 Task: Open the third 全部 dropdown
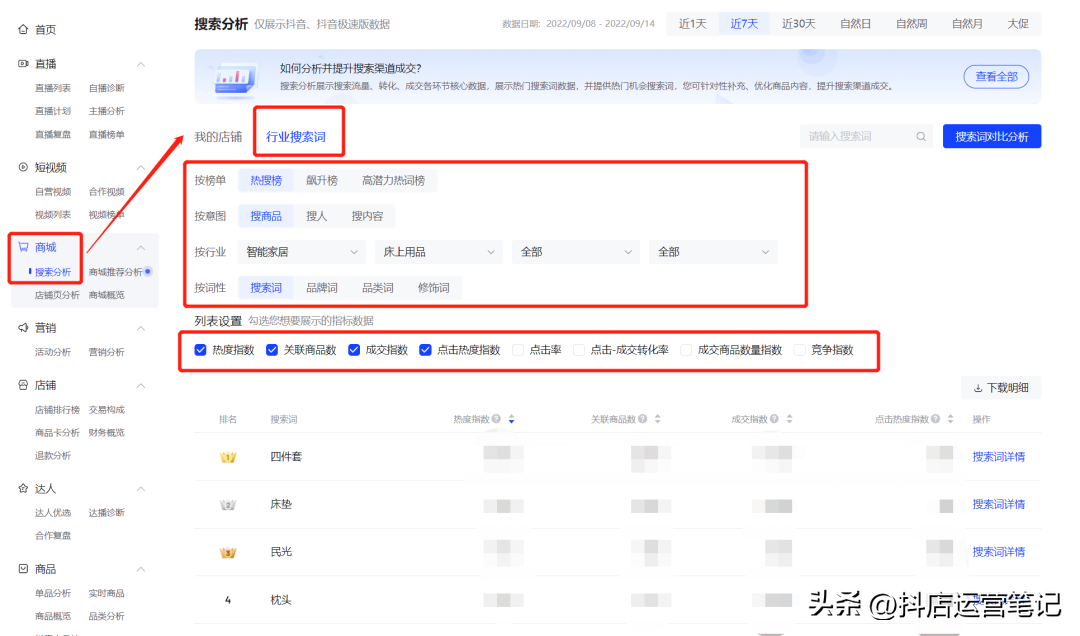pos(576,252)
